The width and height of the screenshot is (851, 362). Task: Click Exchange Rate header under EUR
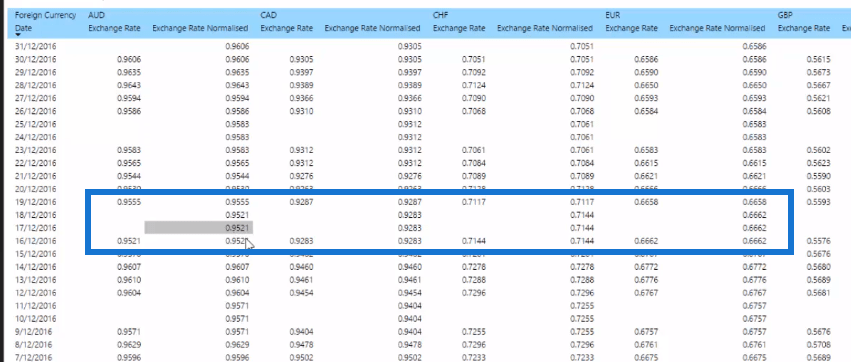(x=632, y=28)
